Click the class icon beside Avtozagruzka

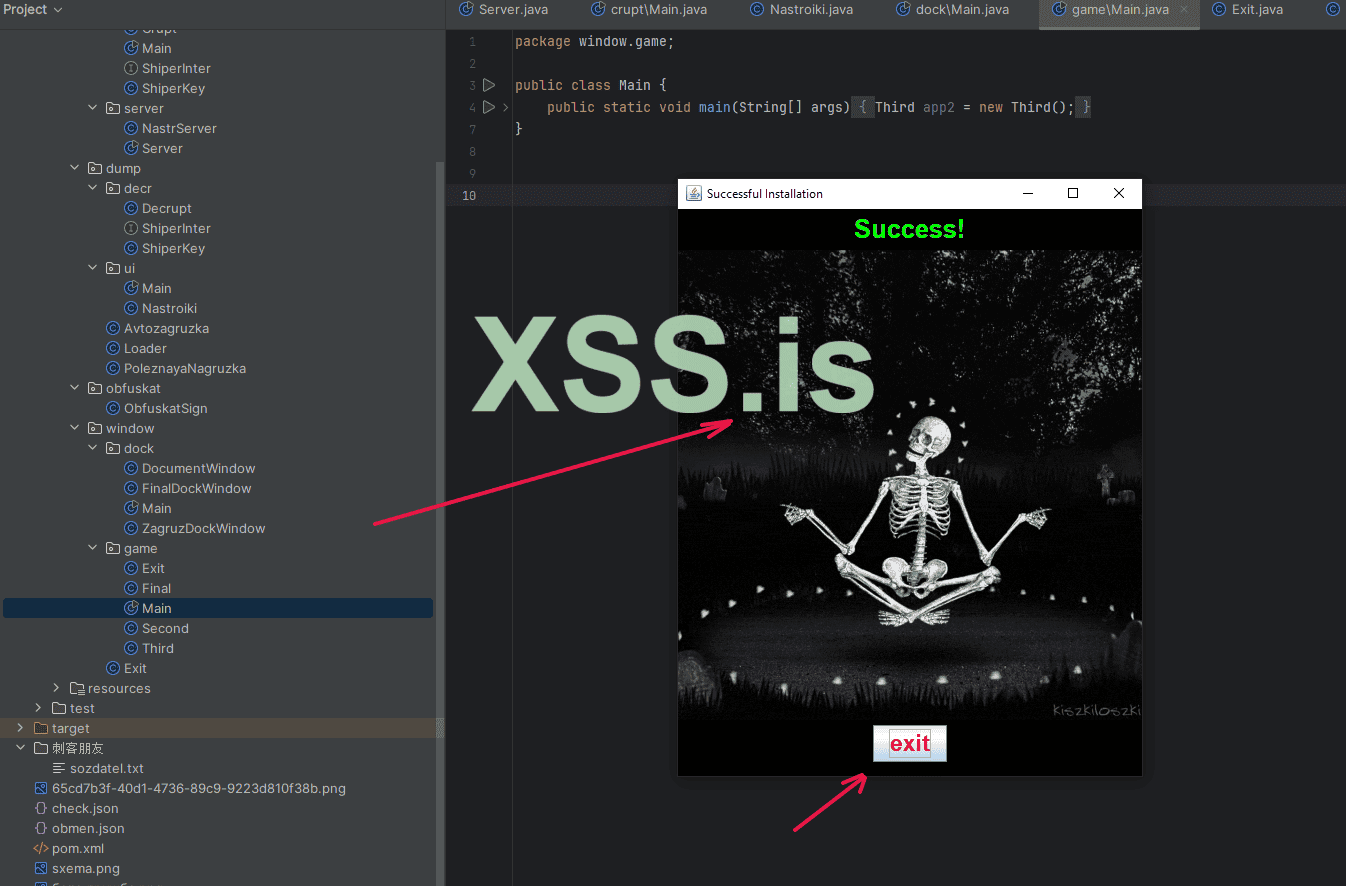pyautogui.click(x=113, y=328)
